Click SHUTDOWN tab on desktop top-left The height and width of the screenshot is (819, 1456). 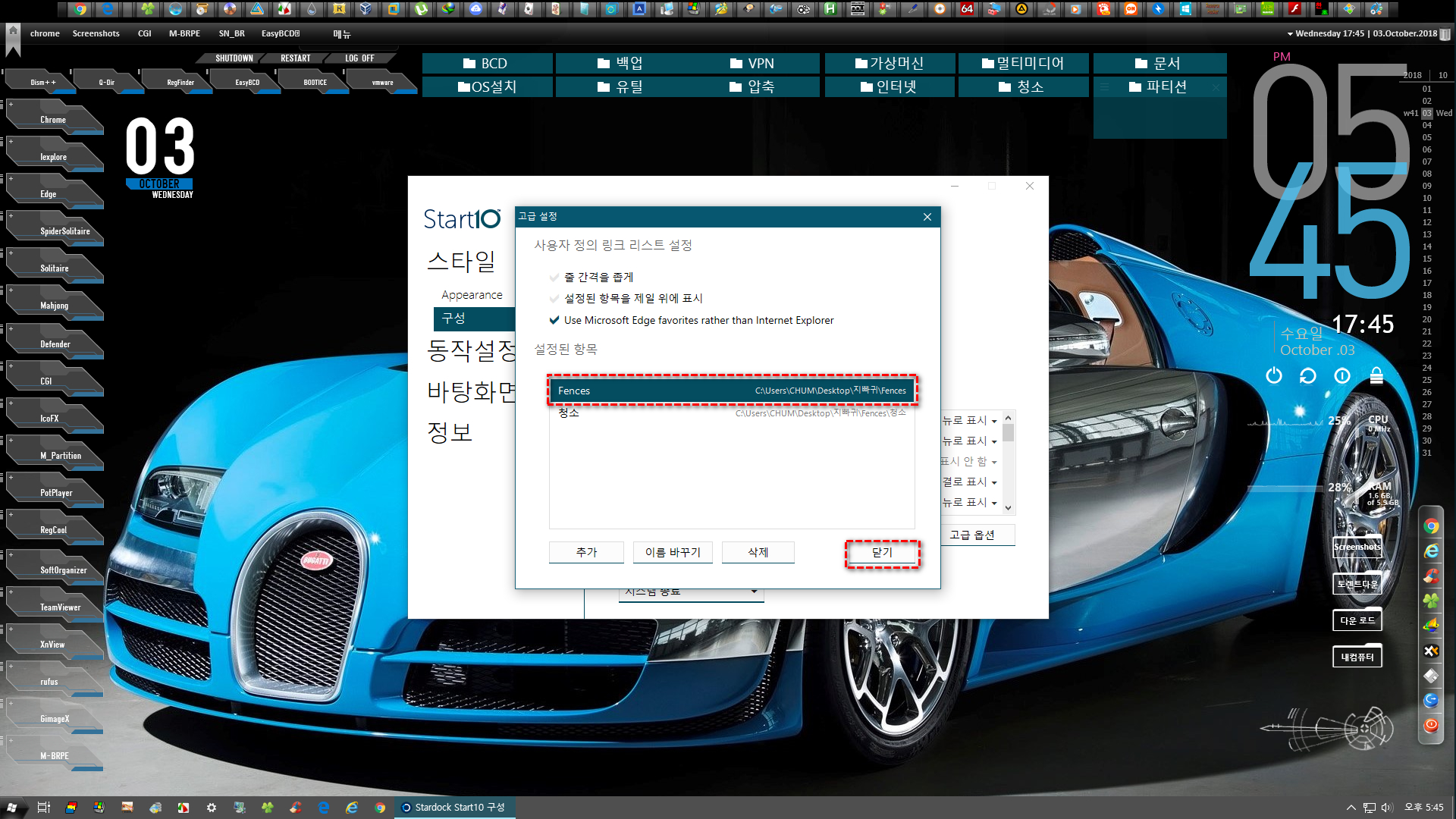click(234, 58)
